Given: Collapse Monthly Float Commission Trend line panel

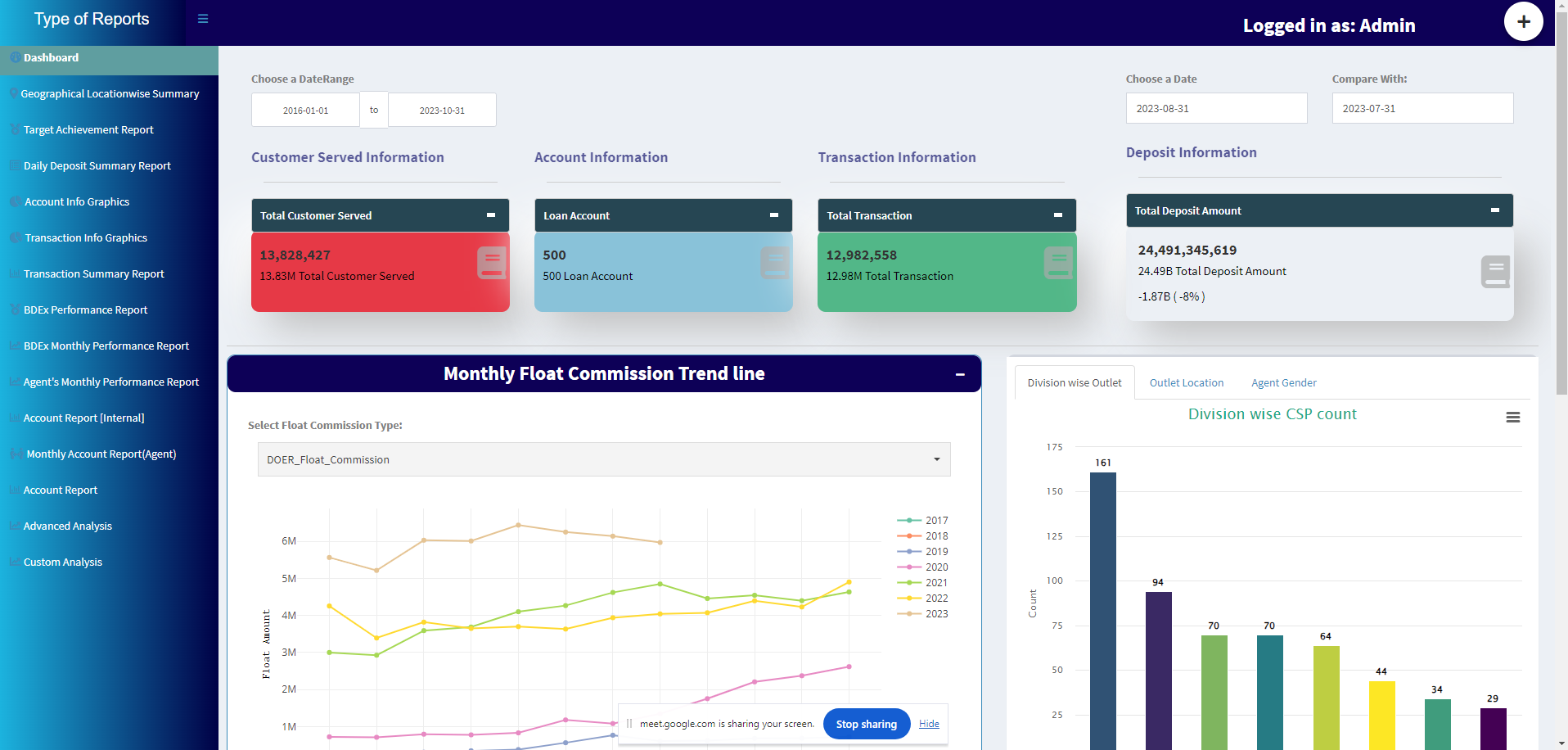Looking at the screenshot, I should click(x=960, y=374).
